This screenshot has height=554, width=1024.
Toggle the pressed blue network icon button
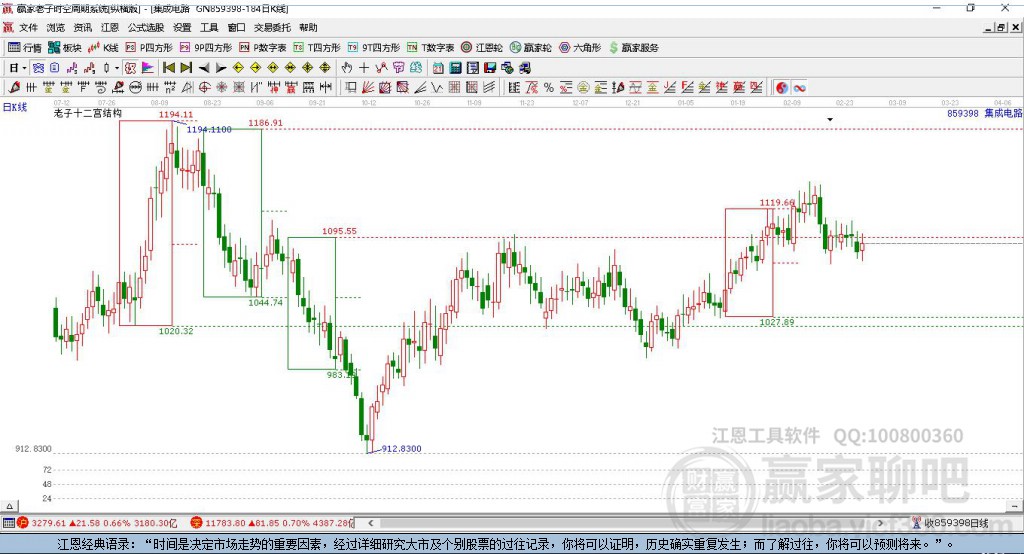point(38,68)
